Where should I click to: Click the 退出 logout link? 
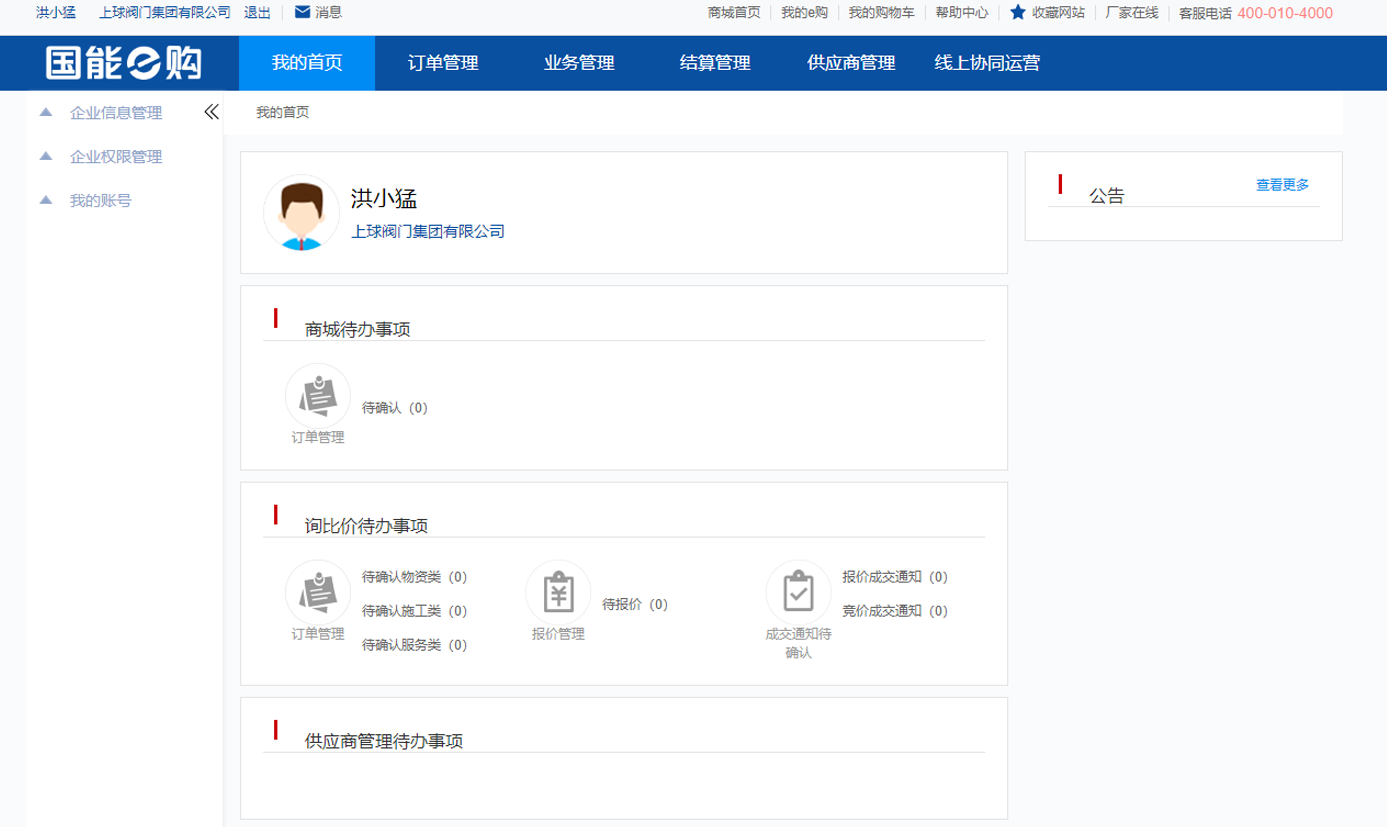pos(257,13)
